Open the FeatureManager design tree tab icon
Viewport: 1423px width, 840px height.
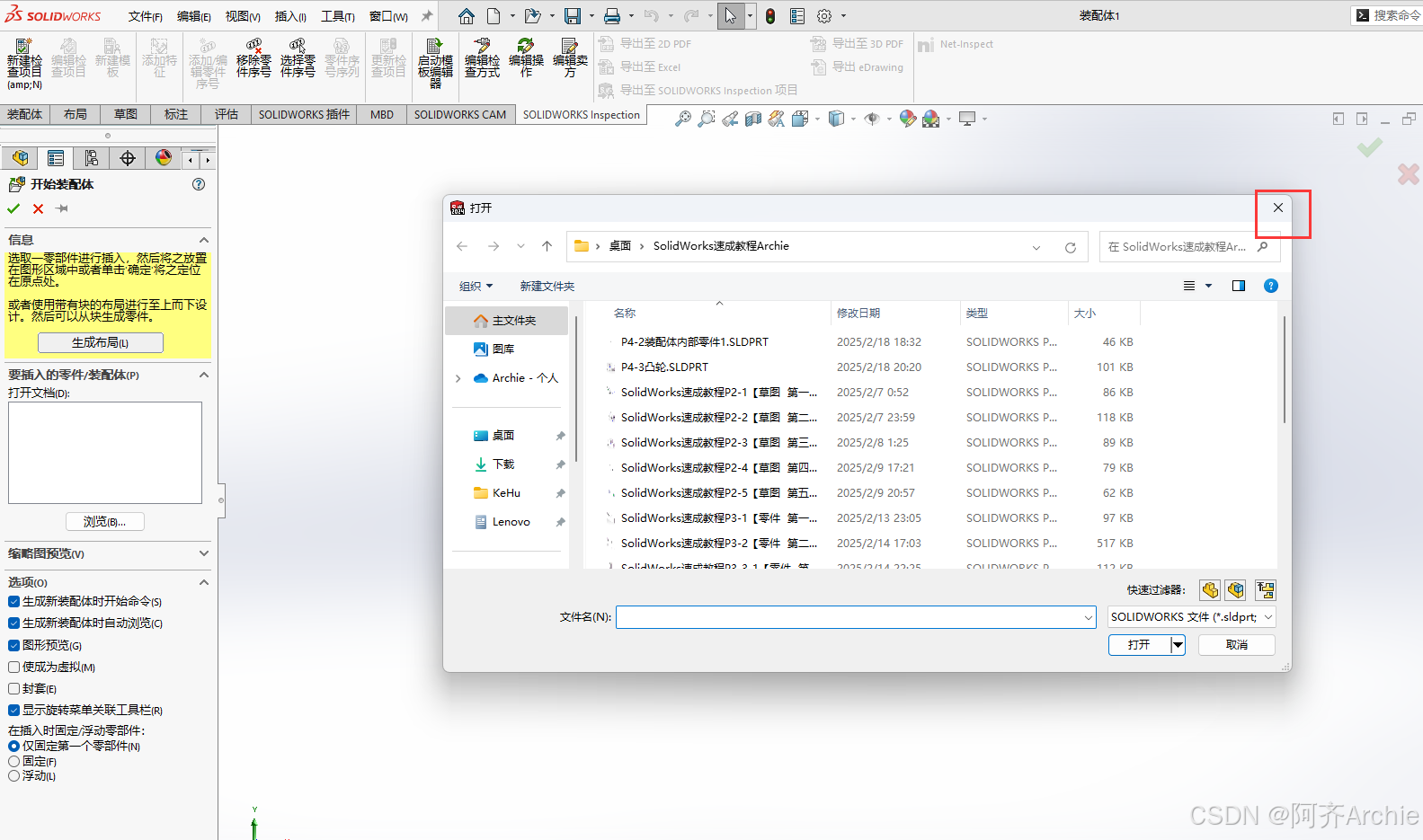coord(20,158)
